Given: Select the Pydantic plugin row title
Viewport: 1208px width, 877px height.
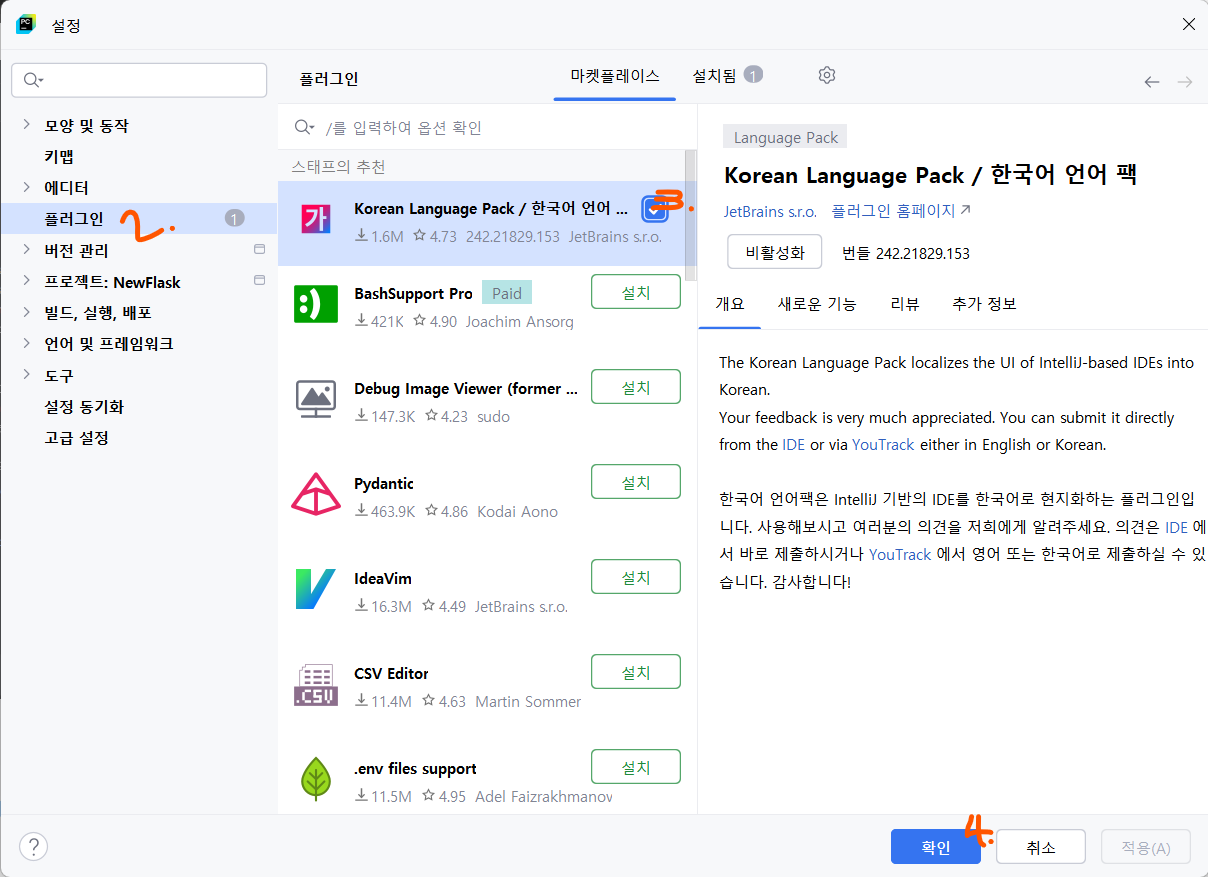Looking at the screenshot, I should [x=384, y=483].
